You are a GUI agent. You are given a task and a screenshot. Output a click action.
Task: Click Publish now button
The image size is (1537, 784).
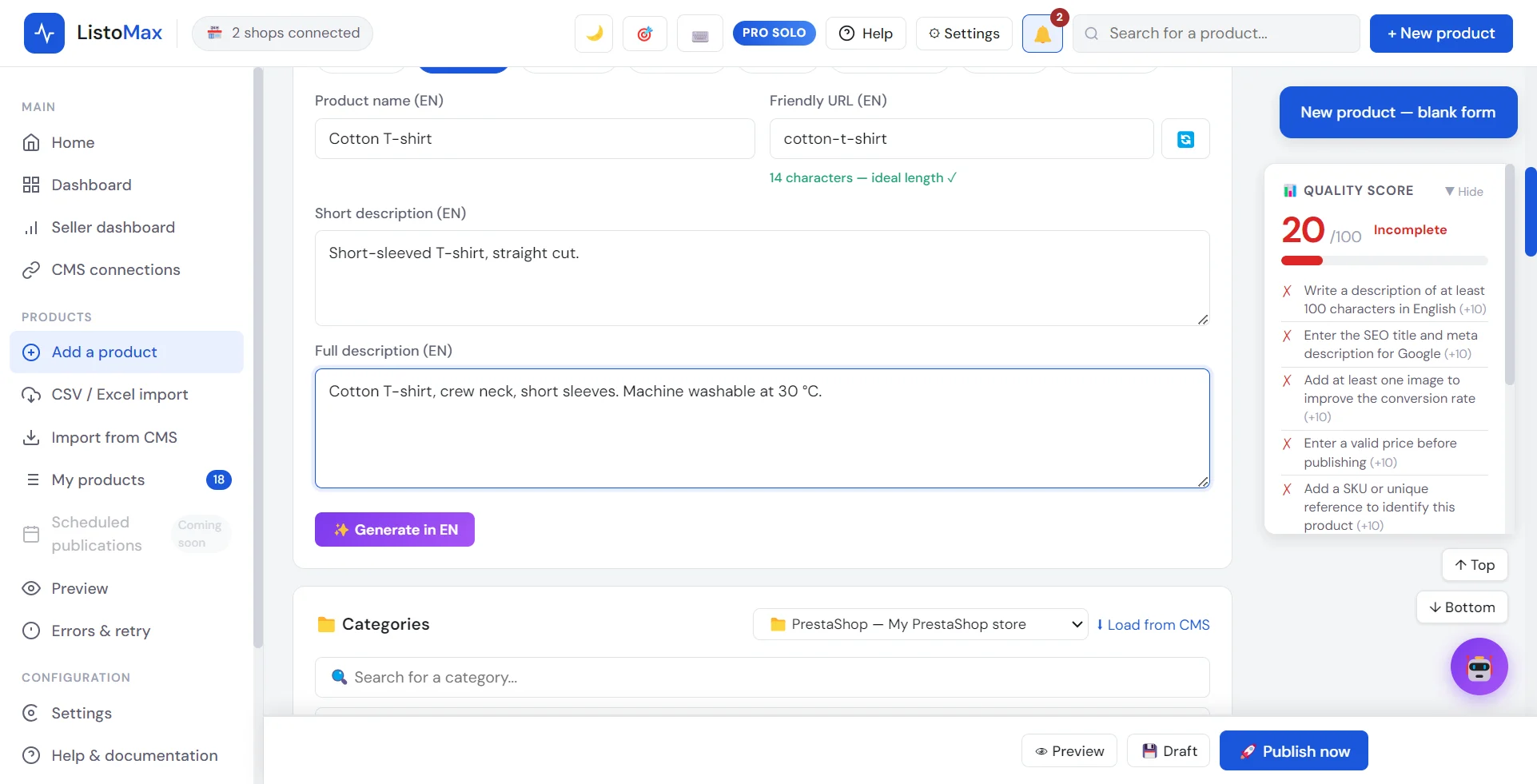point(1294,751)
